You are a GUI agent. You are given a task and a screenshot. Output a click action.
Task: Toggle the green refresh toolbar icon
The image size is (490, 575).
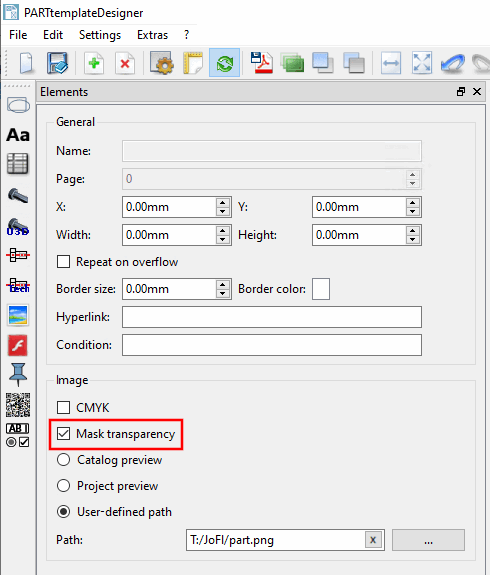pyautogui.click(x=224, y=63)
